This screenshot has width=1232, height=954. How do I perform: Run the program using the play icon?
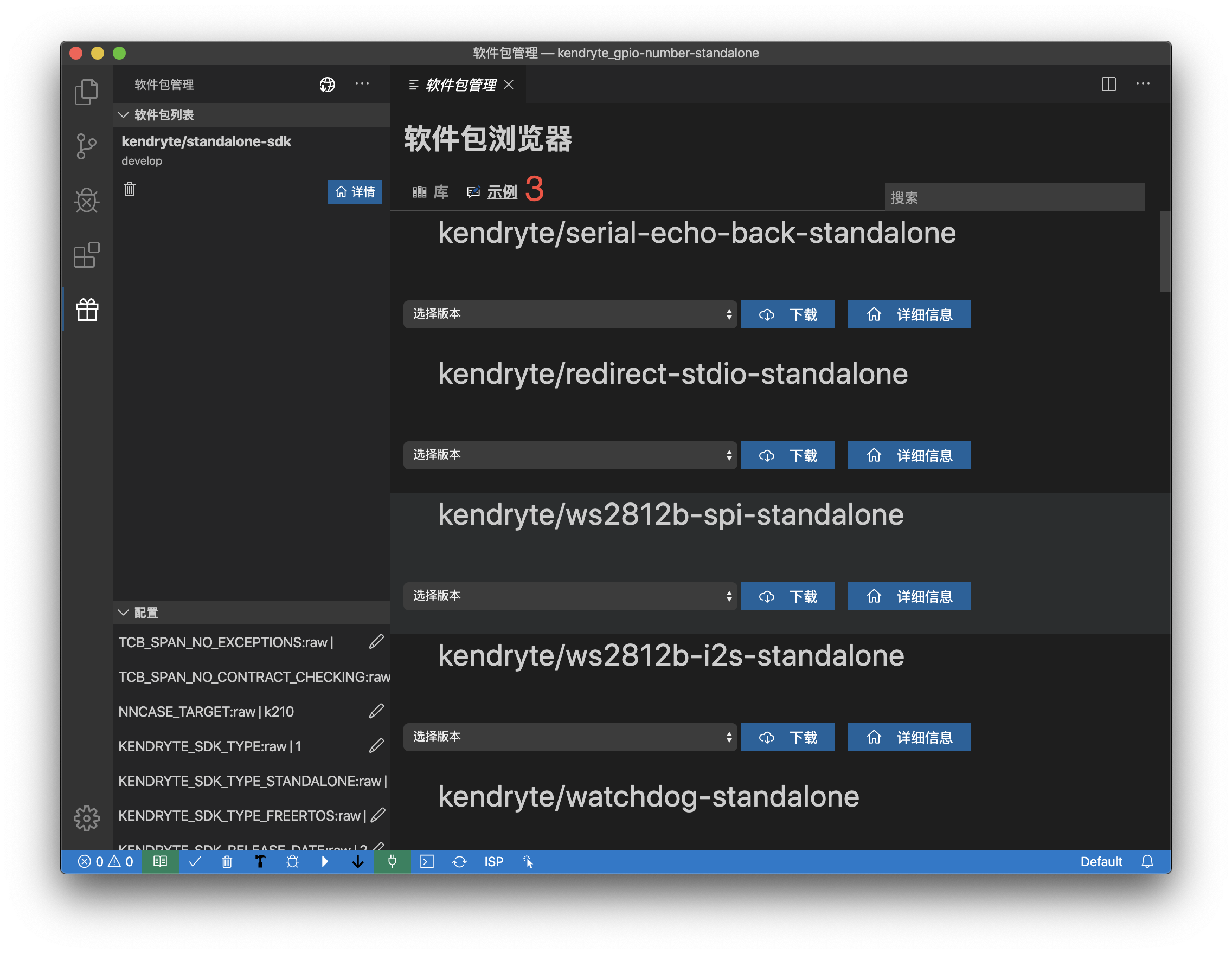pyautogui.click(x=325, y=861)
